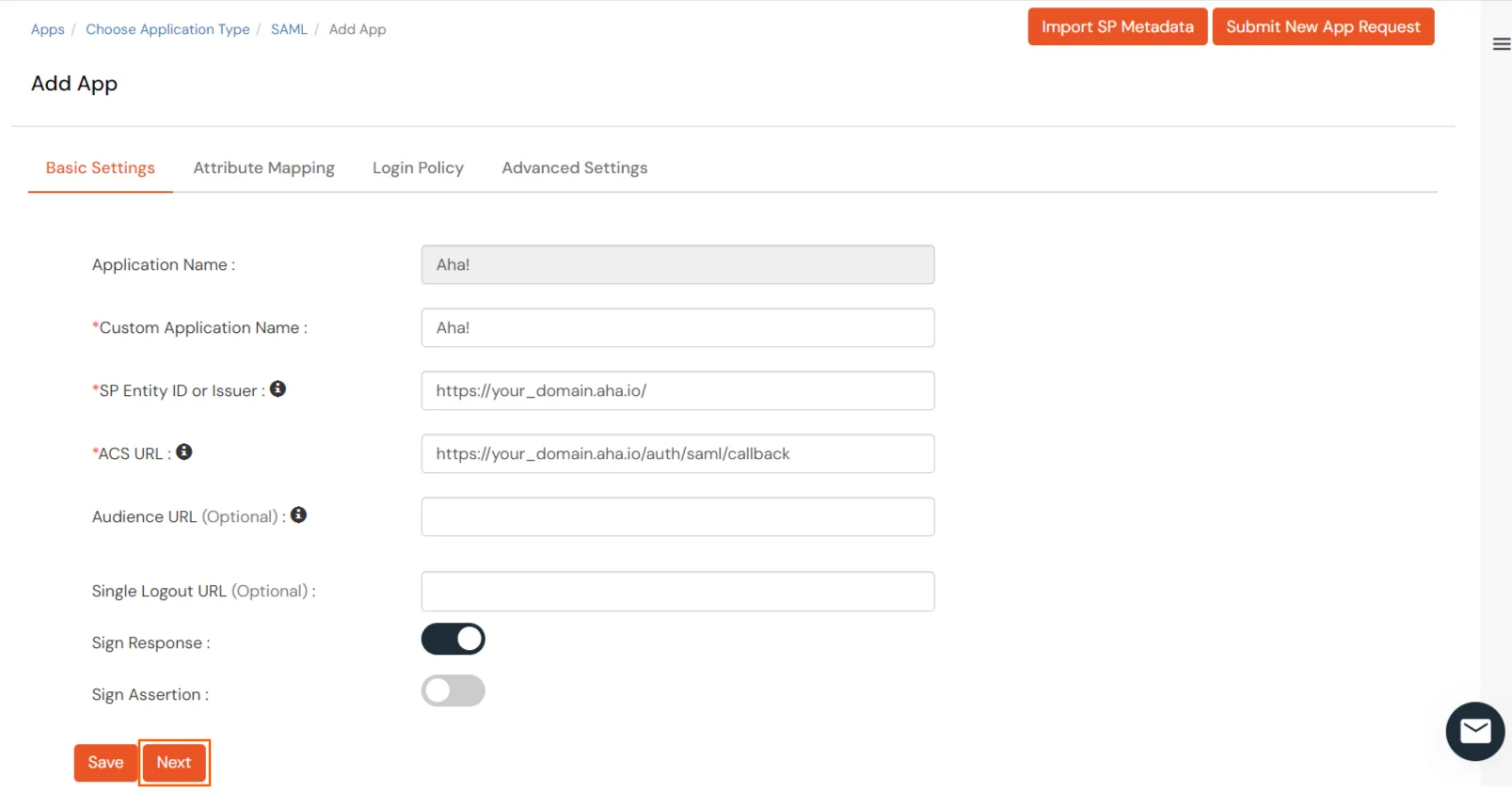The height and width of the screenshot is (792, 1512).
Task: Click the 'Add App' breadcrumb text
Action: (x=358, y=29)
